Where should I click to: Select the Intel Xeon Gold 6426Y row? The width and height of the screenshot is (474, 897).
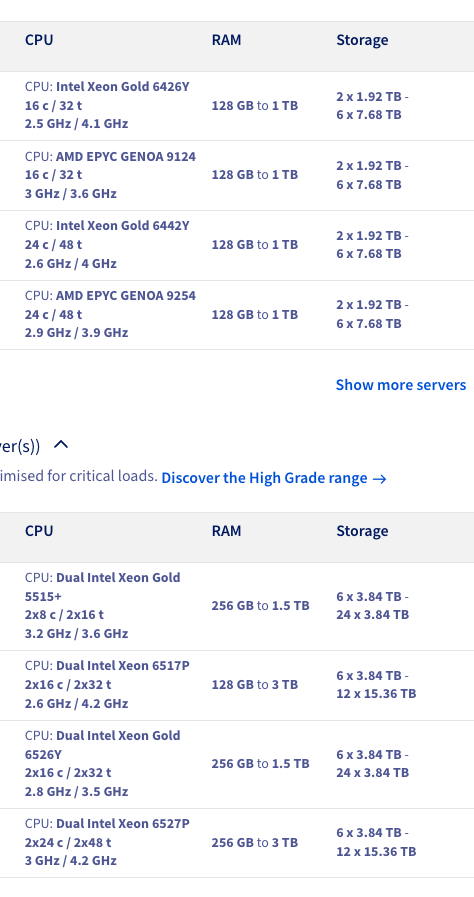[237, 106]
